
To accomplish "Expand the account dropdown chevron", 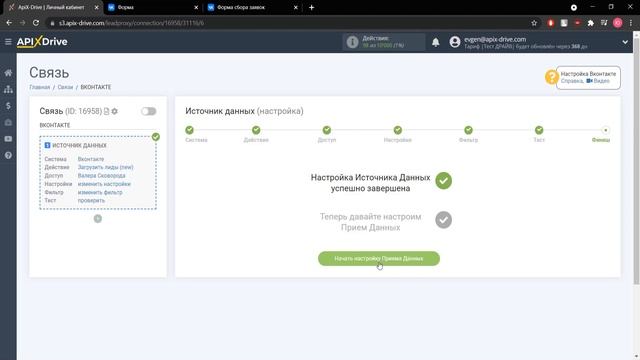I will pyautogui.click(x=625, y=42).
